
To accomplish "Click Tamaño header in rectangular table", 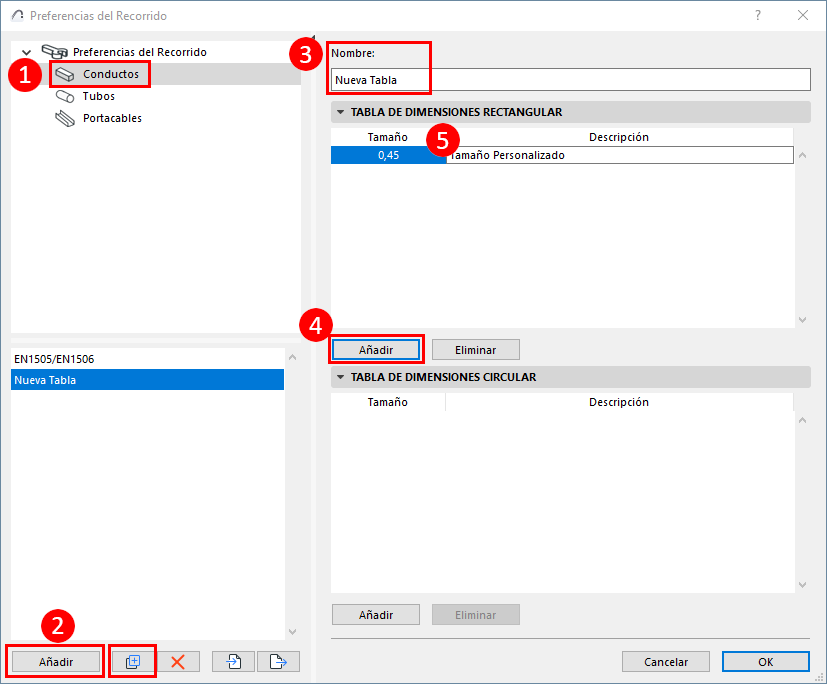I will tap(388, 137).
